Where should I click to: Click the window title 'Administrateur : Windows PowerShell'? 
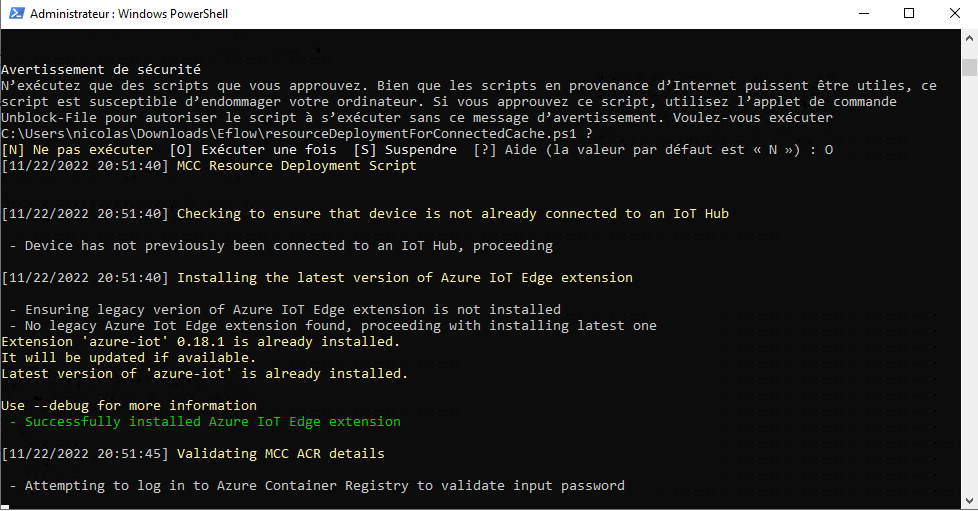pyautogui.click(x=129, y=15)
